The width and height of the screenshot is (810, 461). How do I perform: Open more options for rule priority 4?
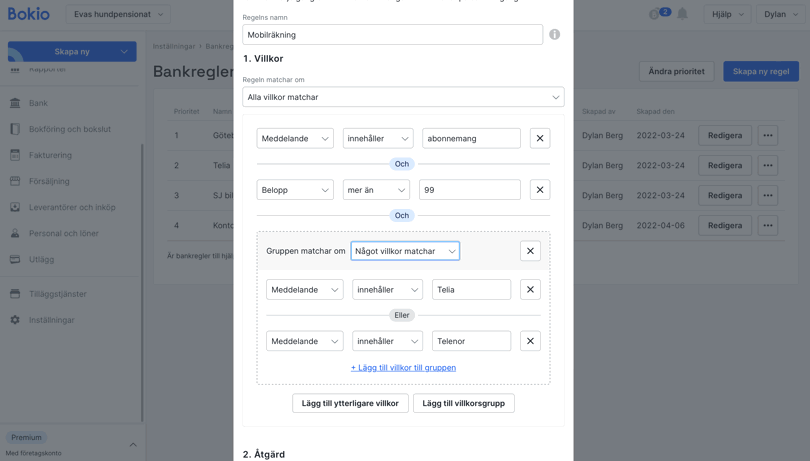click(x=768, y=225)
